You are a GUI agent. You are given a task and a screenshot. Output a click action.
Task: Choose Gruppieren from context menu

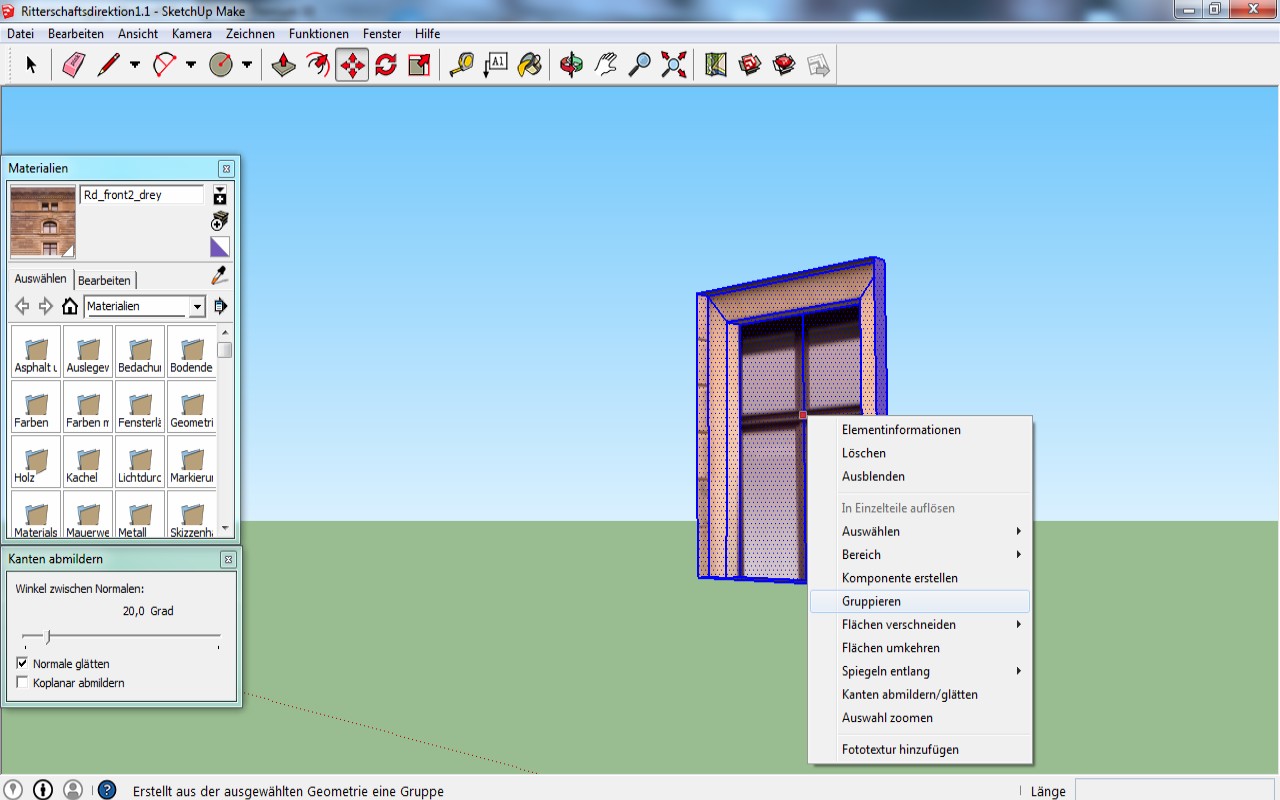(x=871, y=601)
